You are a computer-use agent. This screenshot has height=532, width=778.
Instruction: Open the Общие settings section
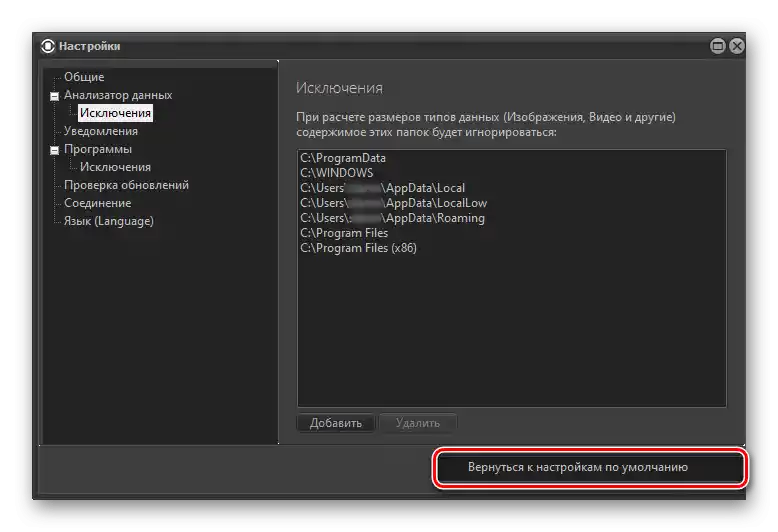pos(84,77)
